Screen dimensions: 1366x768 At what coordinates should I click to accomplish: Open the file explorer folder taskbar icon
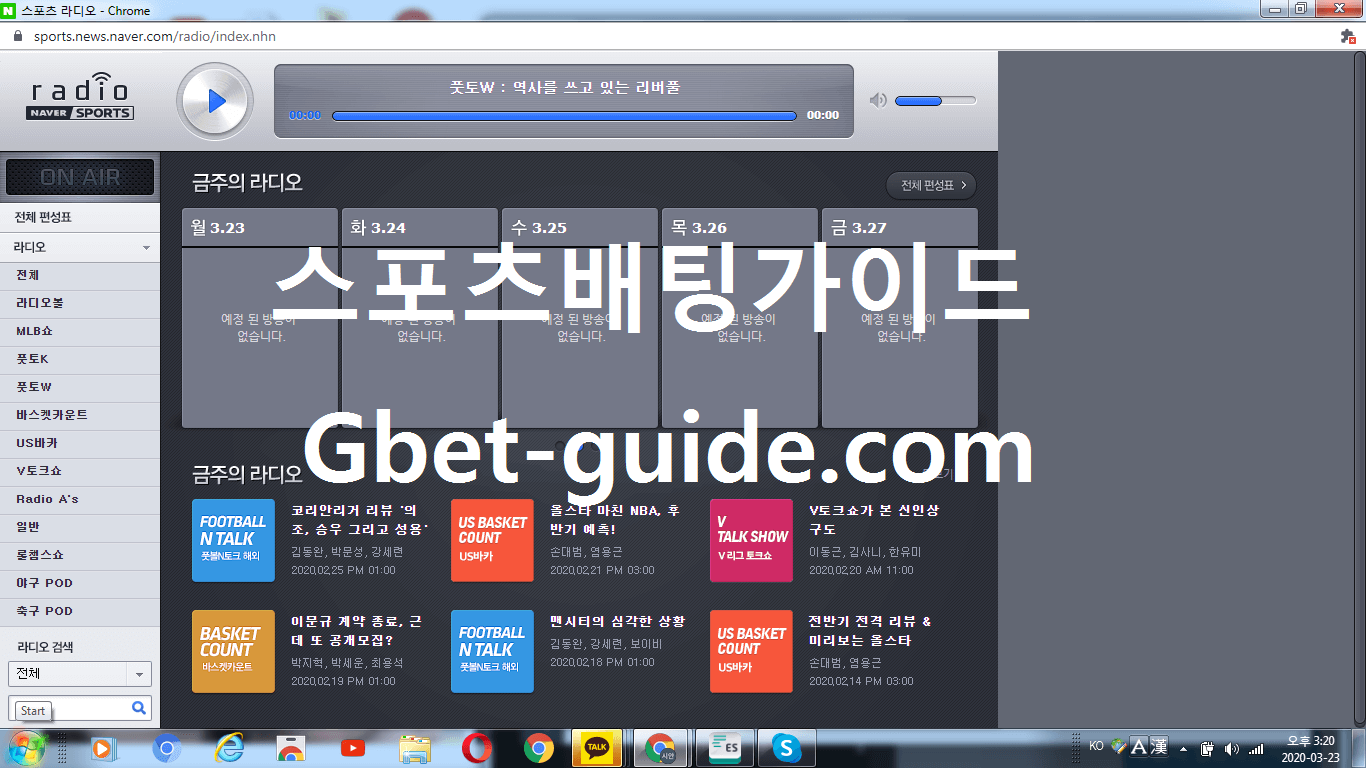click(414, 748)
